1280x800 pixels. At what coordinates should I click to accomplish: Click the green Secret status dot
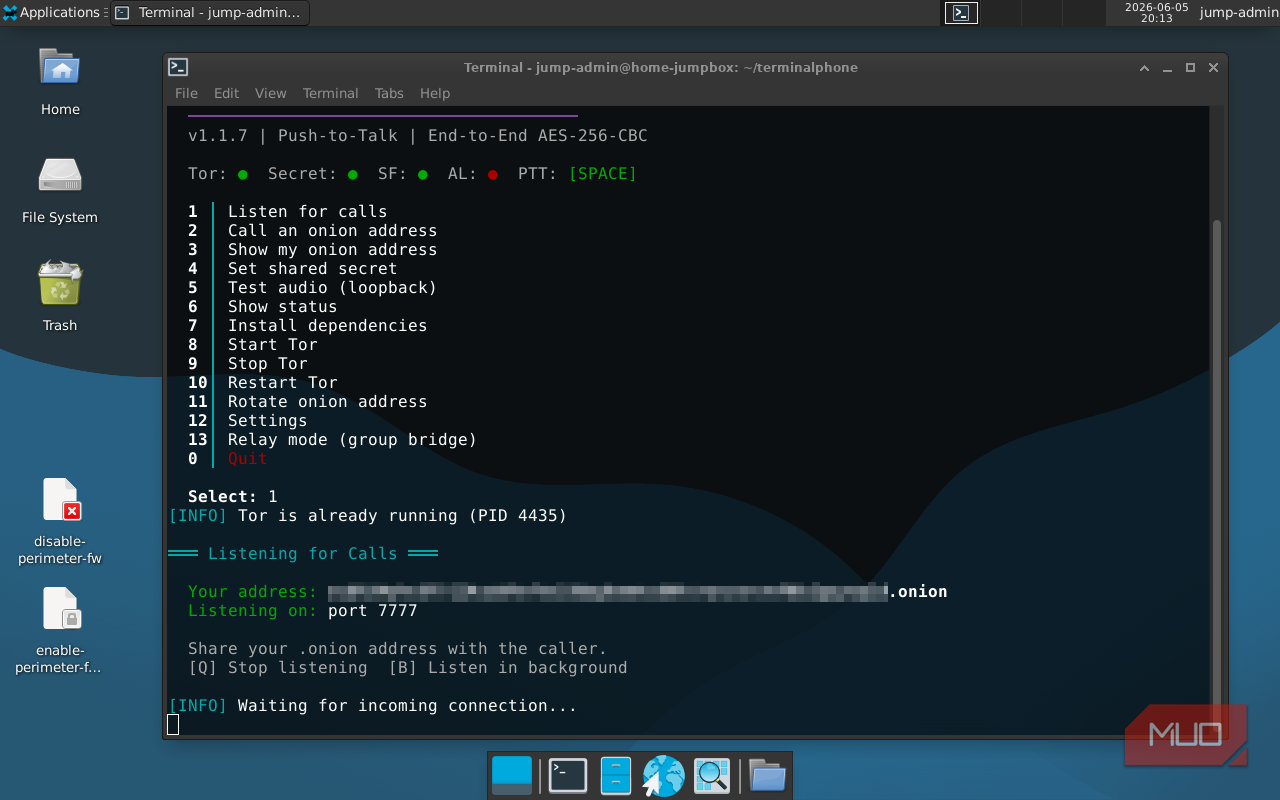point(353,174)
